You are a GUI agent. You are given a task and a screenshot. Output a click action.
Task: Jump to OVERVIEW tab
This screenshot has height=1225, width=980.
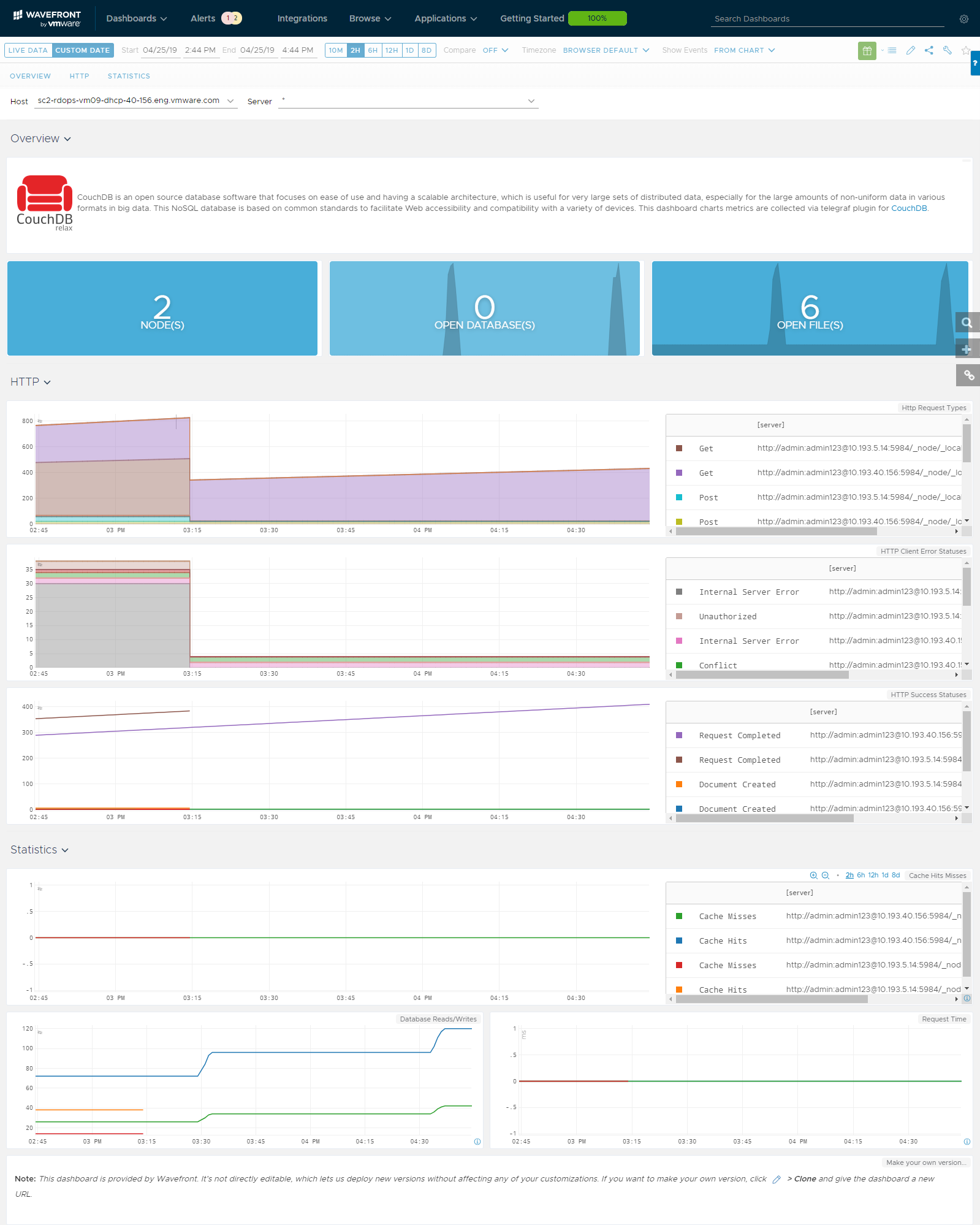30,76
